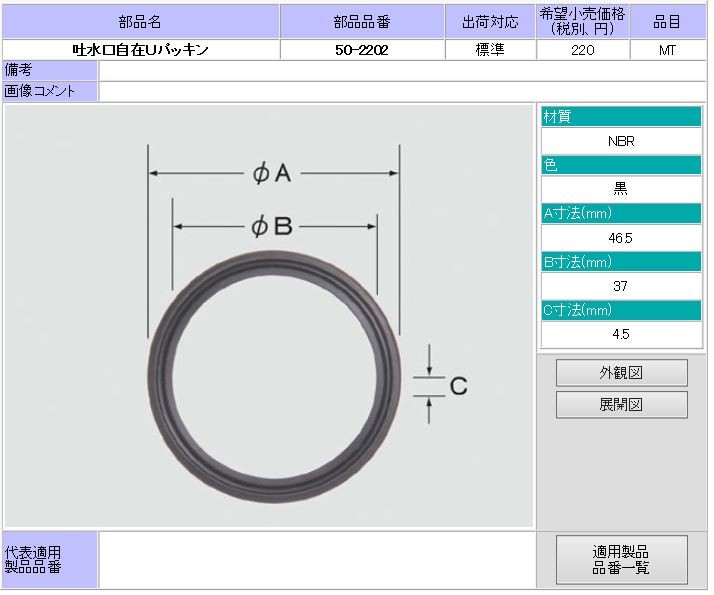Click the 材質 value NBR
Image resolution: width=714 pixels, height=595 pixels.
[x=621, y=141]
